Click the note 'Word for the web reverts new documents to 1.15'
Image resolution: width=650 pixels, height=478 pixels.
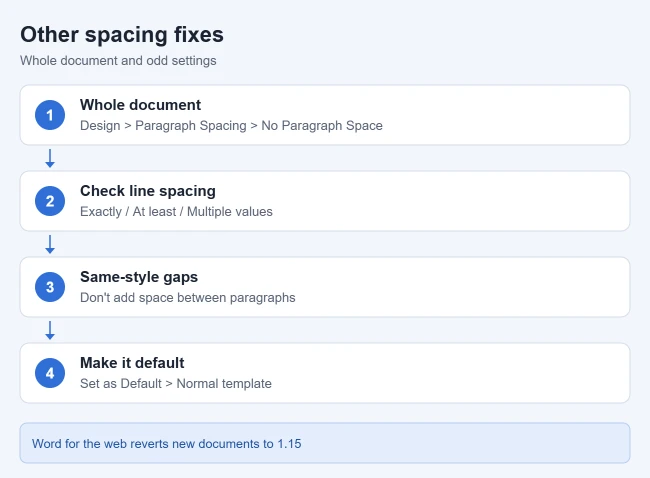click(167, 444)
